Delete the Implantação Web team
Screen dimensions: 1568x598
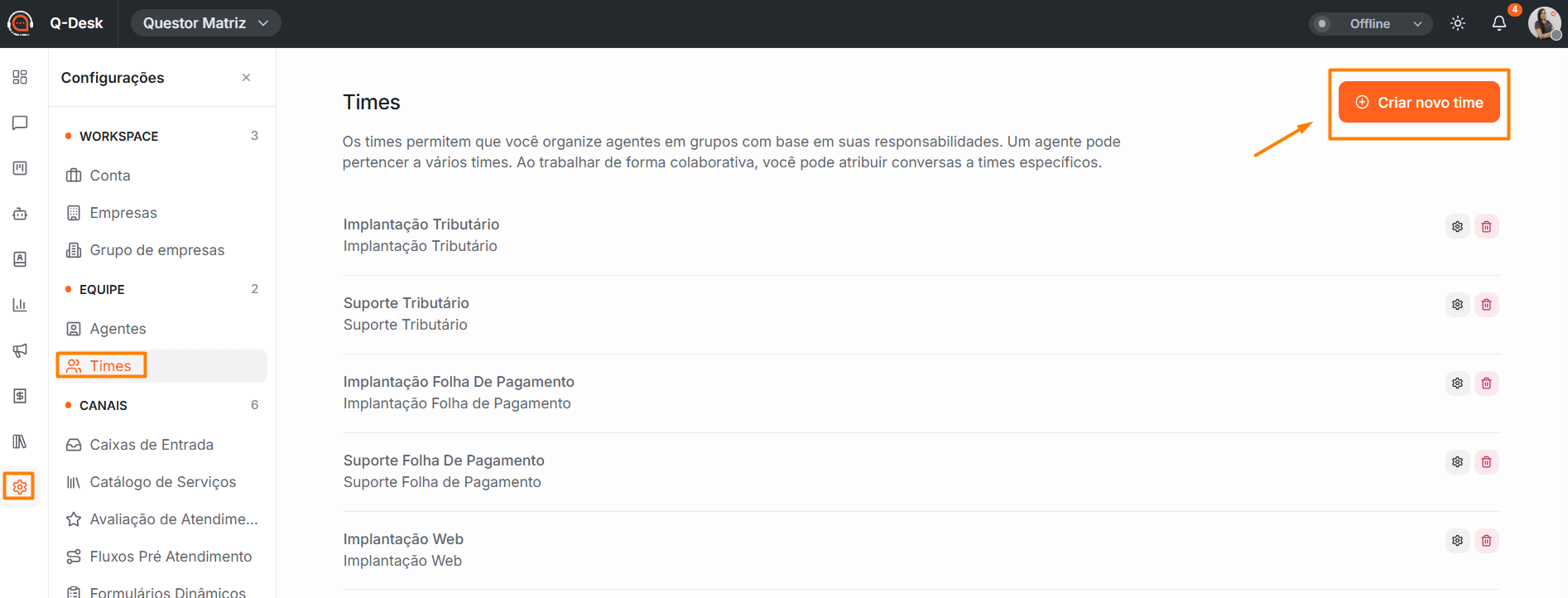click(1487, 541)
